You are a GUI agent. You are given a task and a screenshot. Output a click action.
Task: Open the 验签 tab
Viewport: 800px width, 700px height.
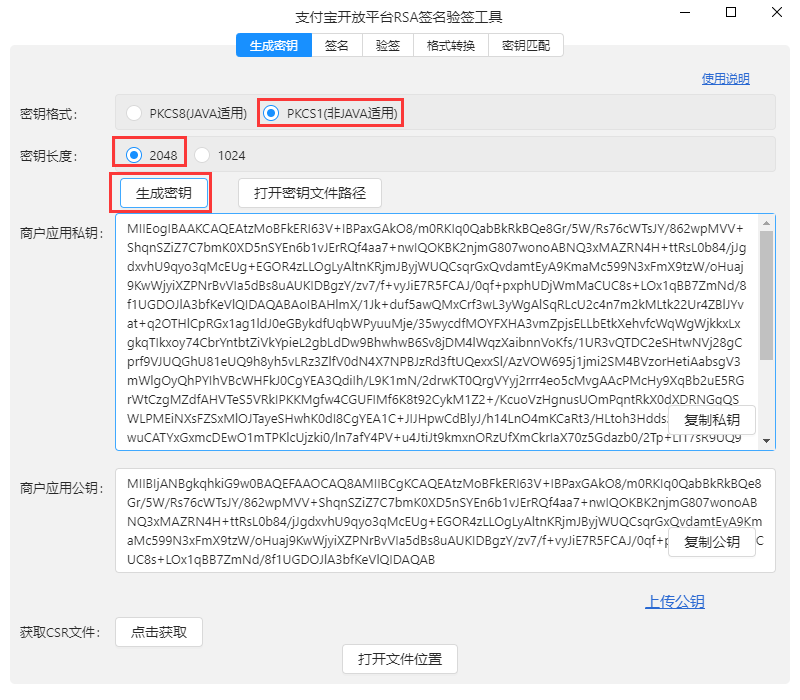point(388,45)
